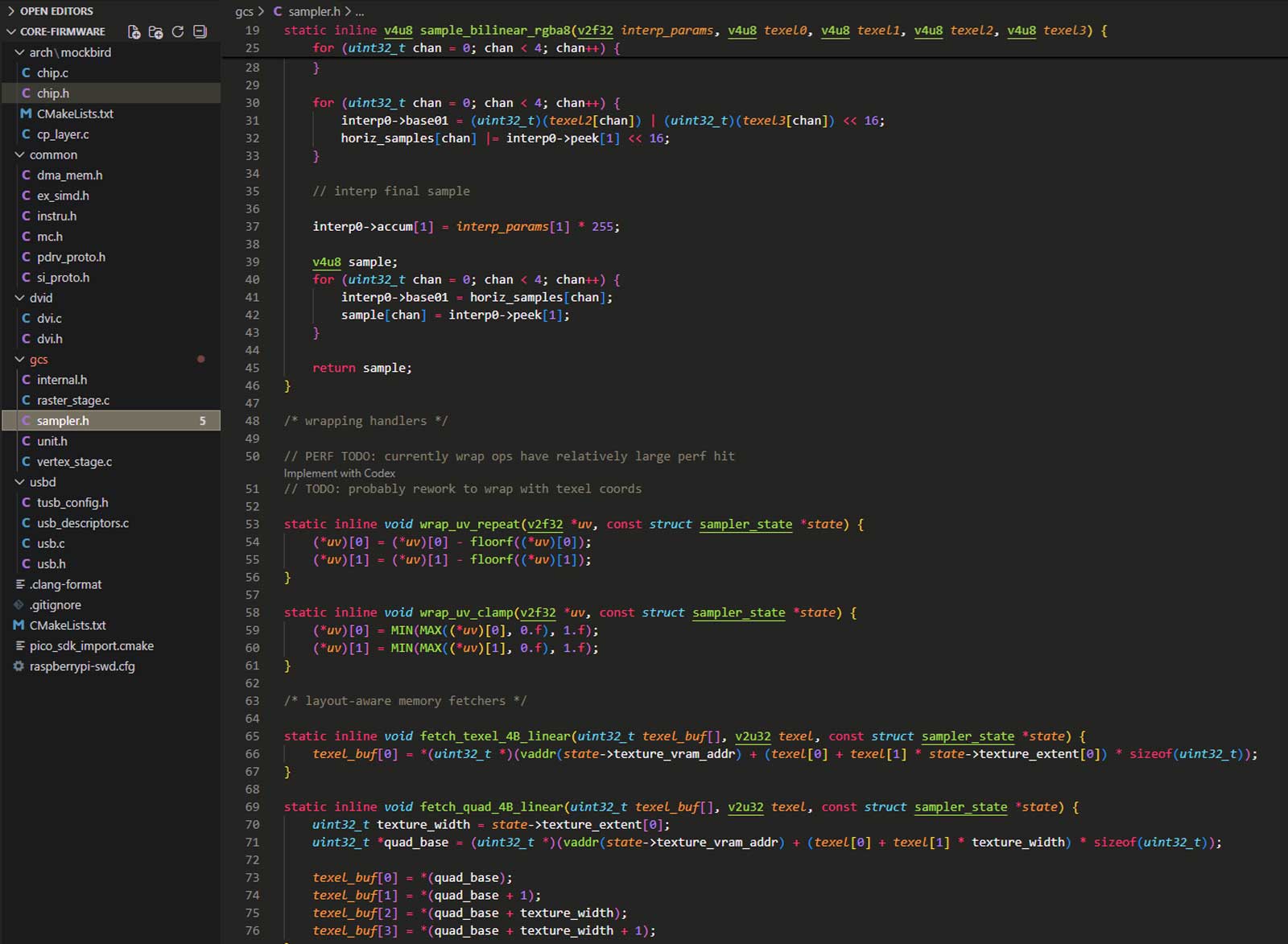Click the New Folder icon in explorer header

[155, 32]
